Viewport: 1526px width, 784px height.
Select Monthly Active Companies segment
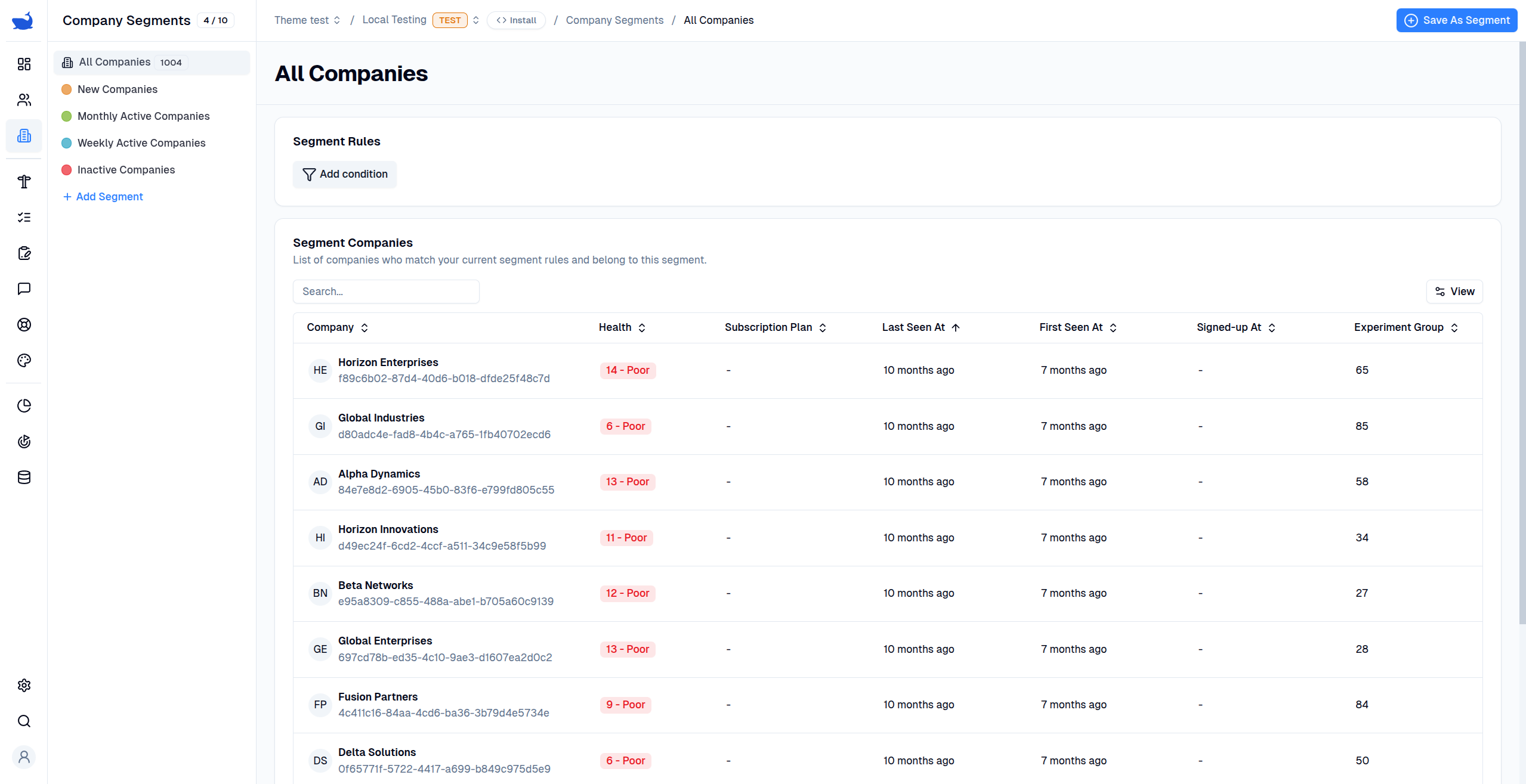click(x=143, y=116)
